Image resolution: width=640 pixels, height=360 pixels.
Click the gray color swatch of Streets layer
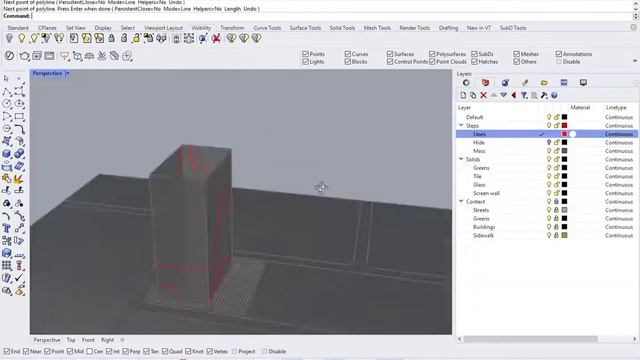(x=564, y=210)
